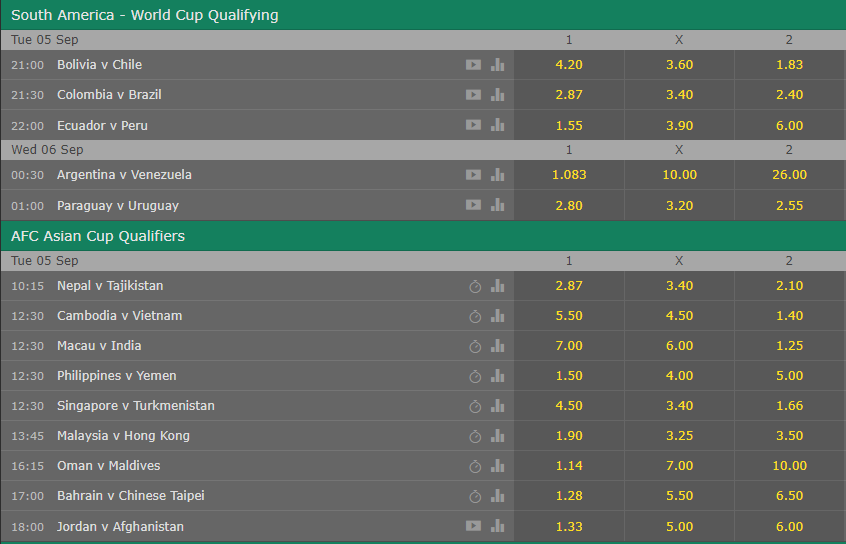
Task: Open live stream icon for Bolivia v Chile
Action: pos(473,65)
